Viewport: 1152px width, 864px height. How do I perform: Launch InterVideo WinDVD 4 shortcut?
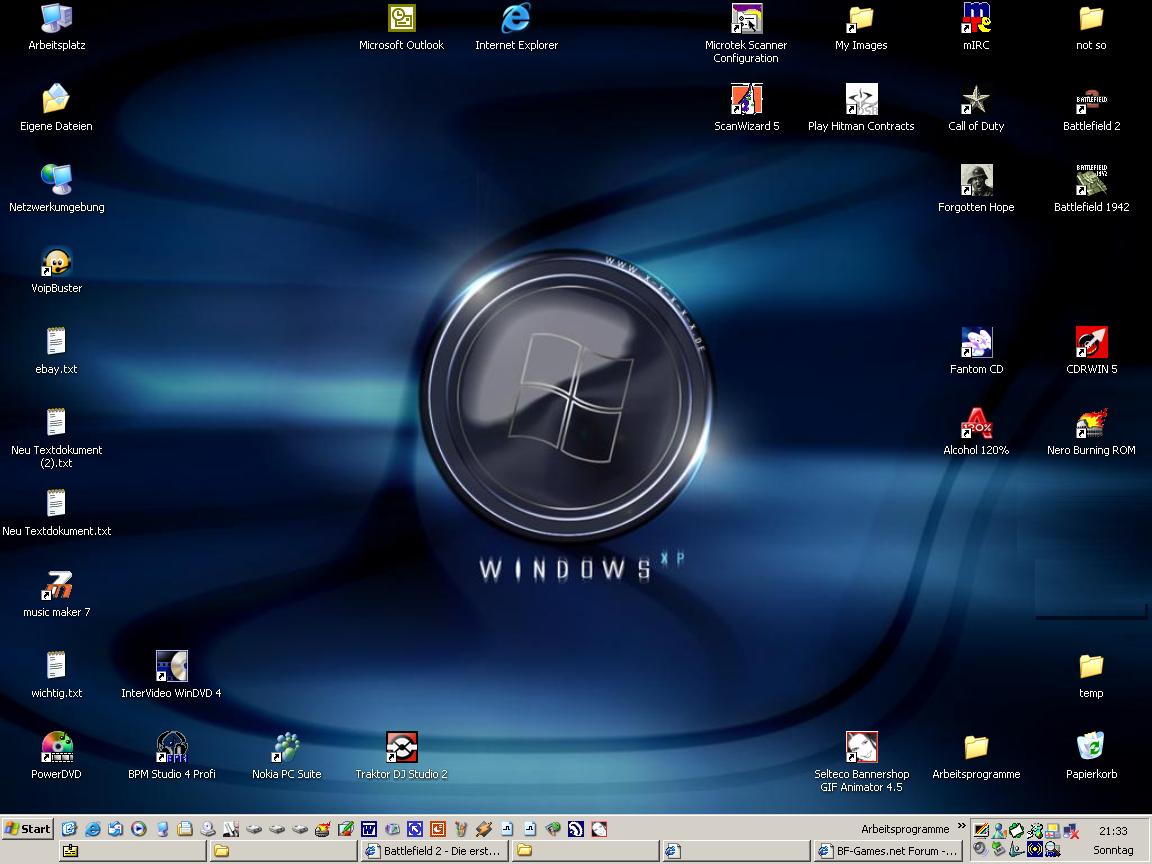pyautogui.click(x=171, y=674)
